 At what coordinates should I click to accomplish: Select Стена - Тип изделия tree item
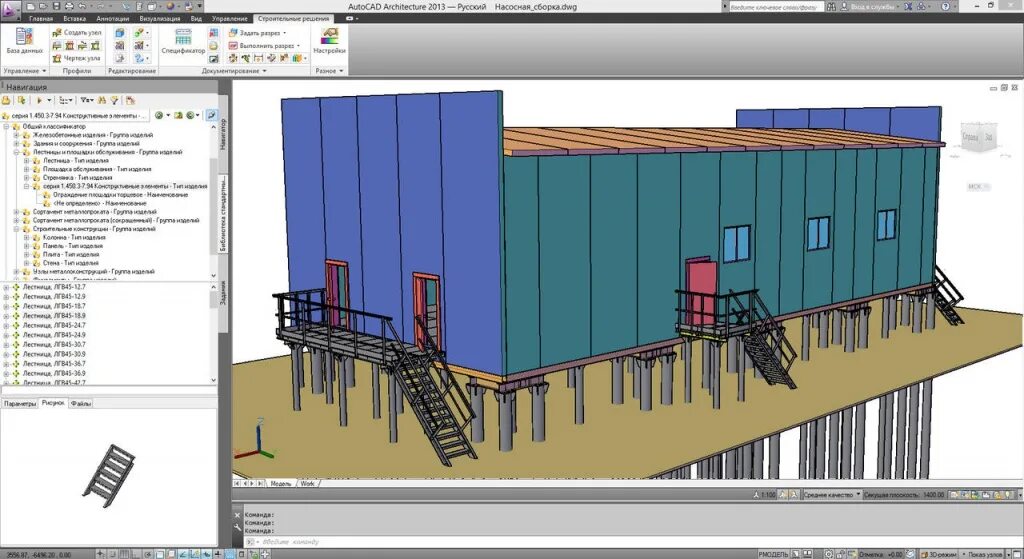(x=71, y=263)
